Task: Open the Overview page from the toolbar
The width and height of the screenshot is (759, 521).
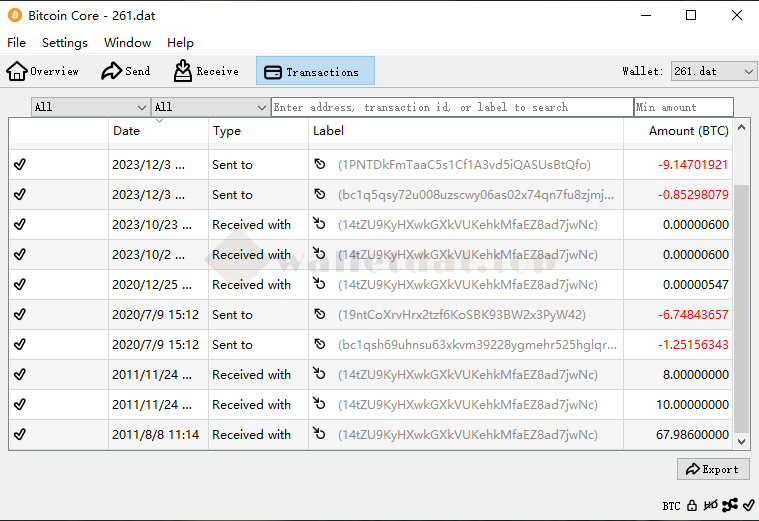Action: pyautogui.click(x=43, y=71)
